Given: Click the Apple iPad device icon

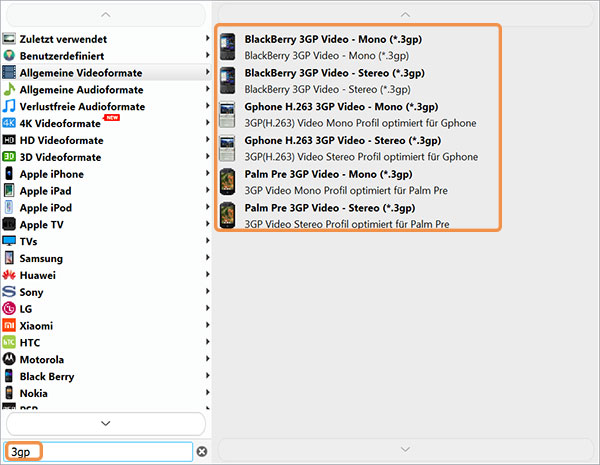Looking at the screenshot, I should [9, 190].
